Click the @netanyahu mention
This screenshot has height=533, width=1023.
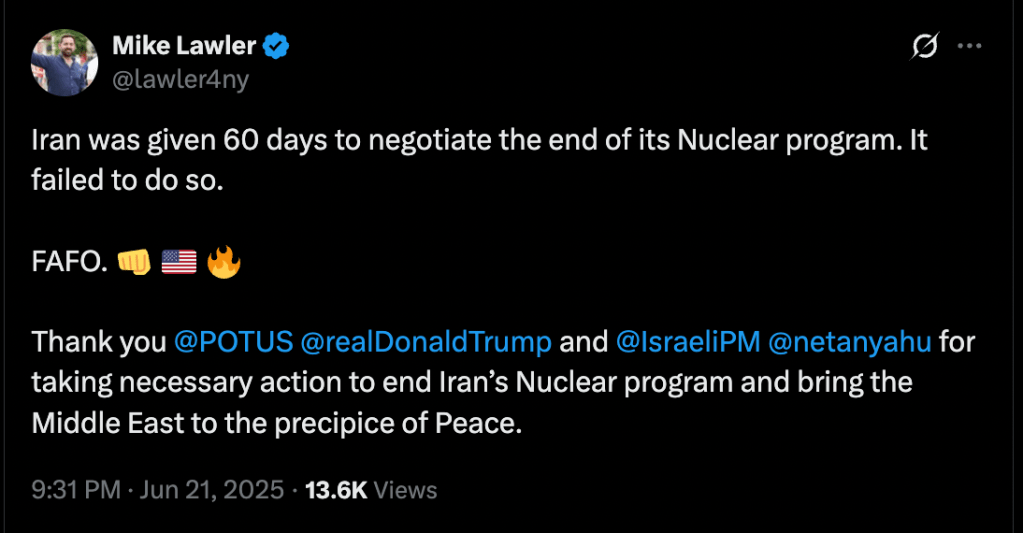(849, 342)
